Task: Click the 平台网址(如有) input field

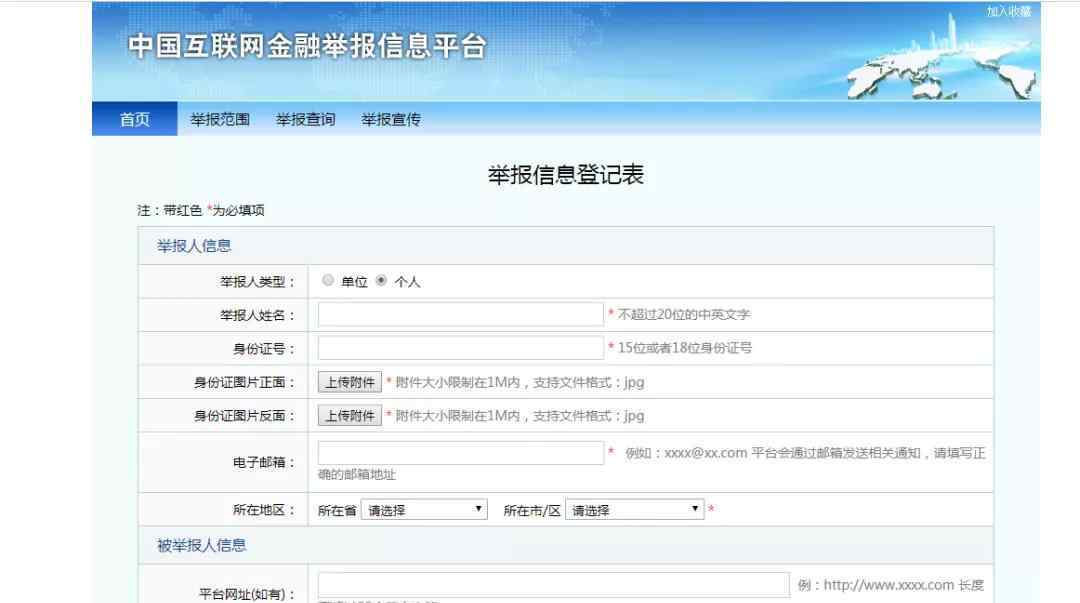Action: pyautogui.click(x=554, y=584)
